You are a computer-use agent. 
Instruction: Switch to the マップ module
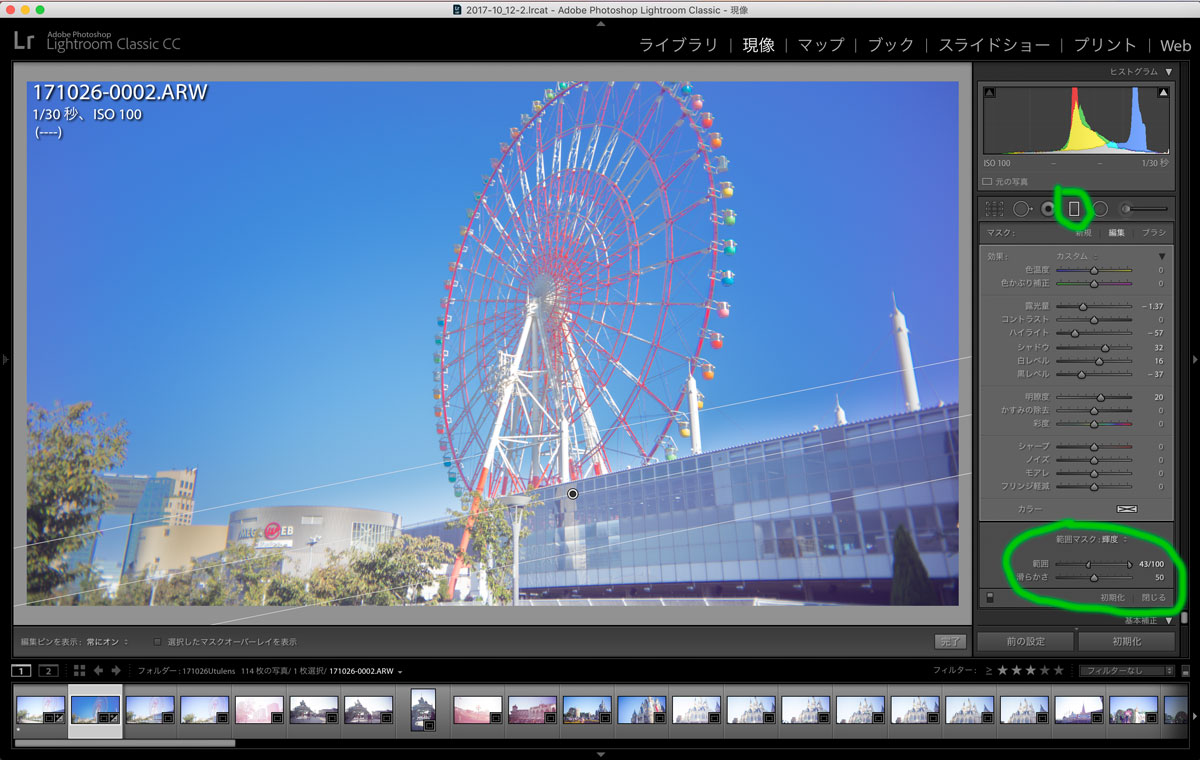(821, 45)
